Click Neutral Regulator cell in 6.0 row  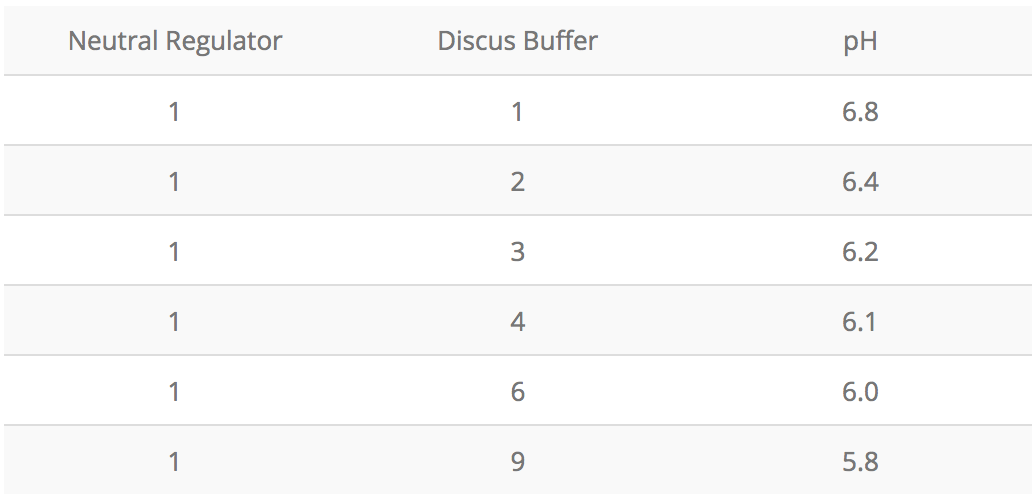point(174,391)
